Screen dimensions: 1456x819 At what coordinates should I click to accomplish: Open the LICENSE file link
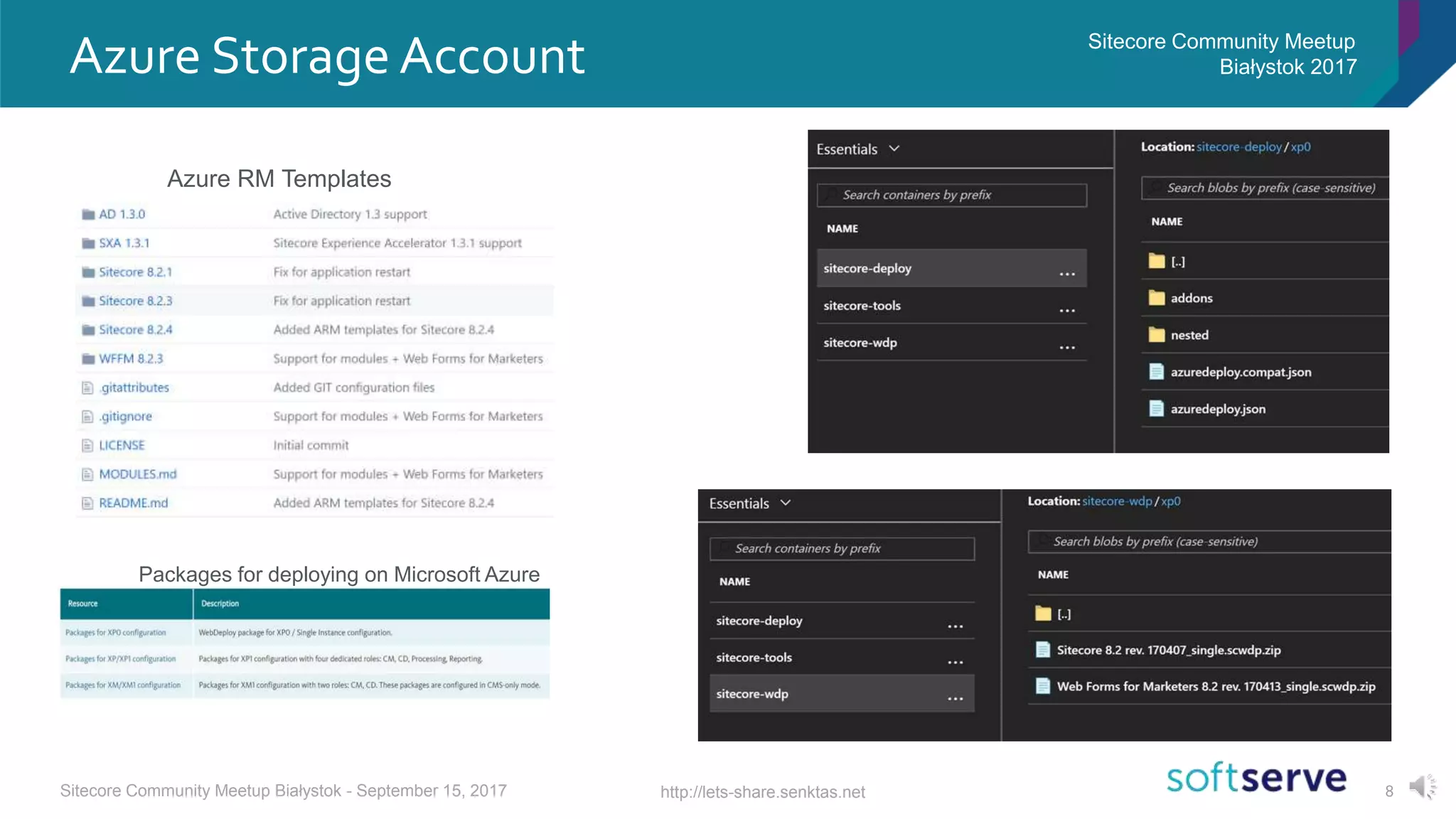pos(122,446)
